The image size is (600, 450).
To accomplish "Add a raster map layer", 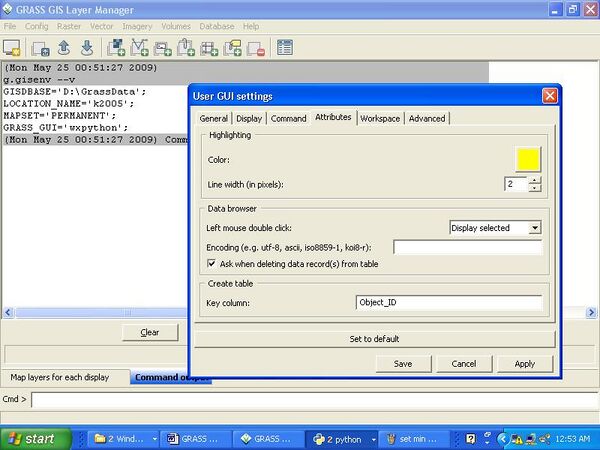I will point(116,47).
